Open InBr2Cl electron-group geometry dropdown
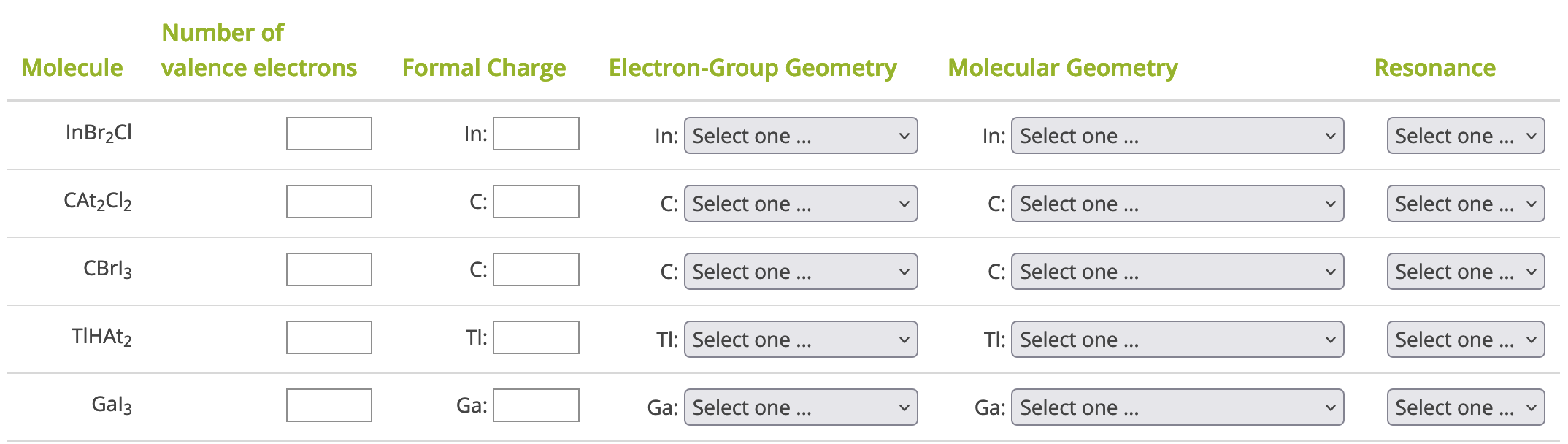Viewport: 1568px width, 444px height. (x=800, y=136)
